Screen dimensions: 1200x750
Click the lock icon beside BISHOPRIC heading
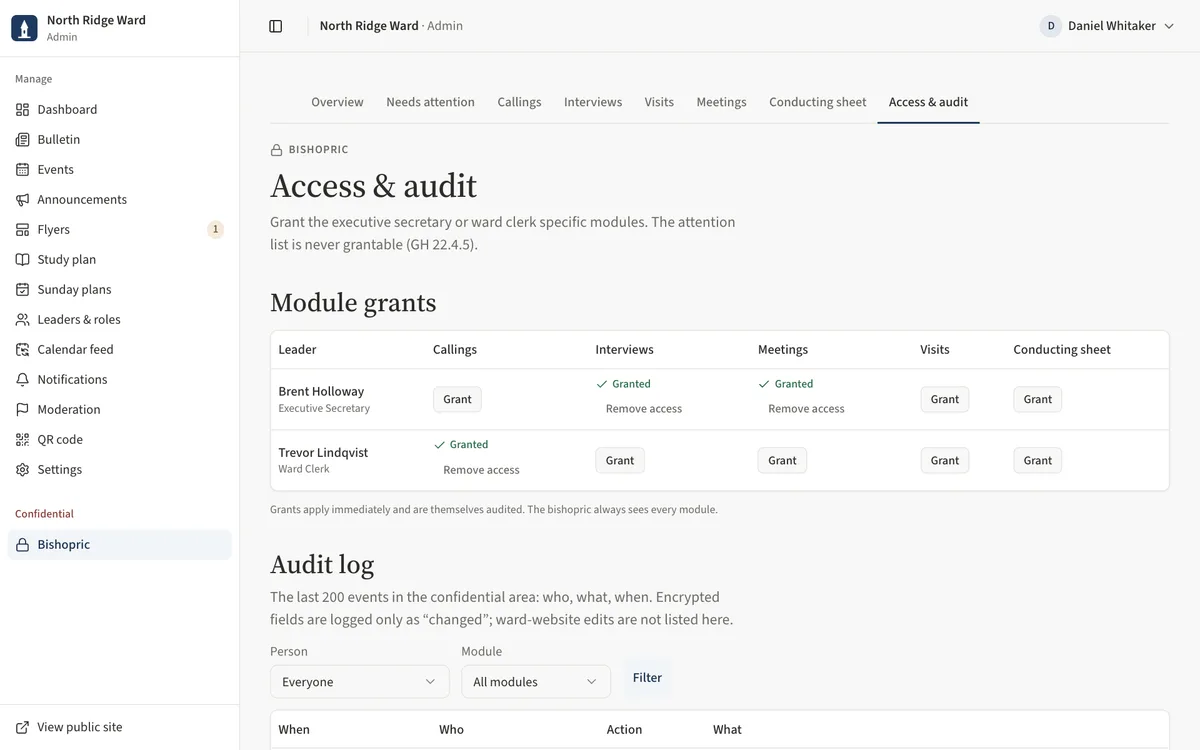(x=277, y=150)
